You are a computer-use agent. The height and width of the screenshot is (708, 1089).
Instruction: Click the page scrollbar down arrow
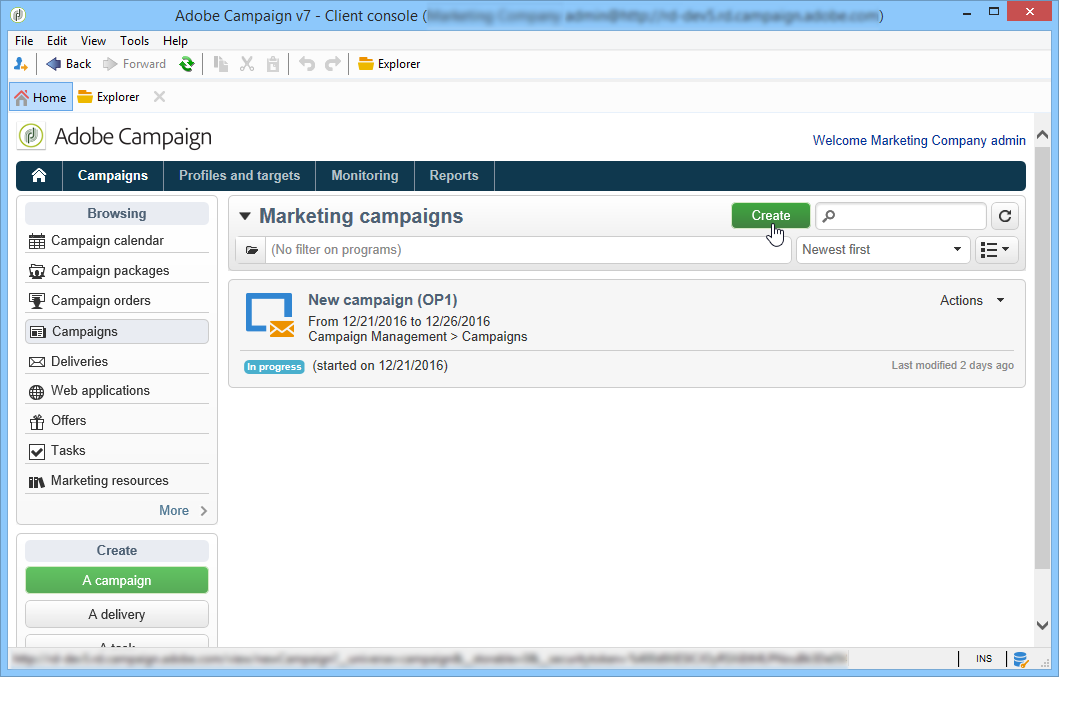coord(1042,625)
